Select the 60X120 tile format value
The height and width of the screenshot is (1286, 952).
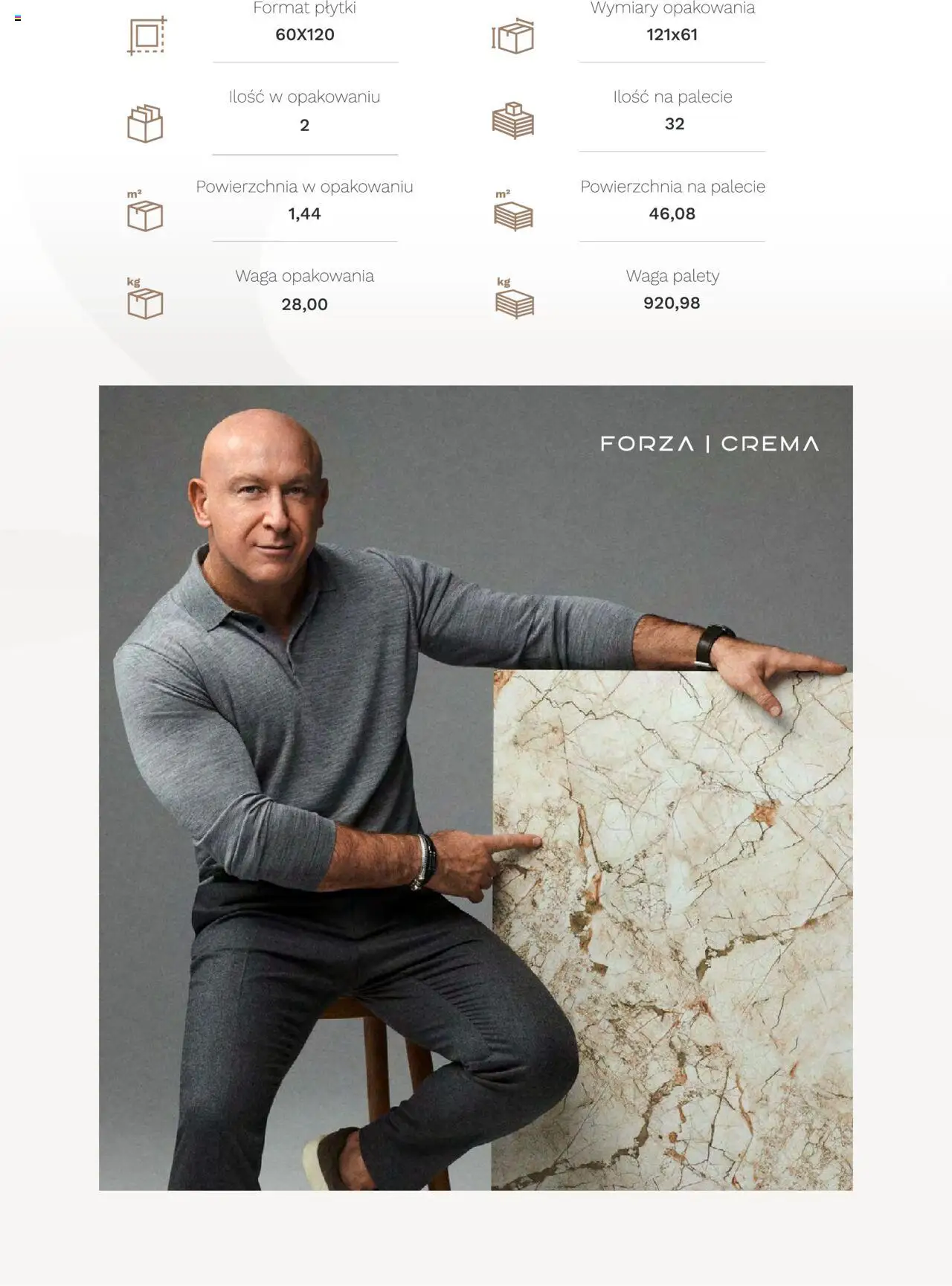[x=305, y=34]
